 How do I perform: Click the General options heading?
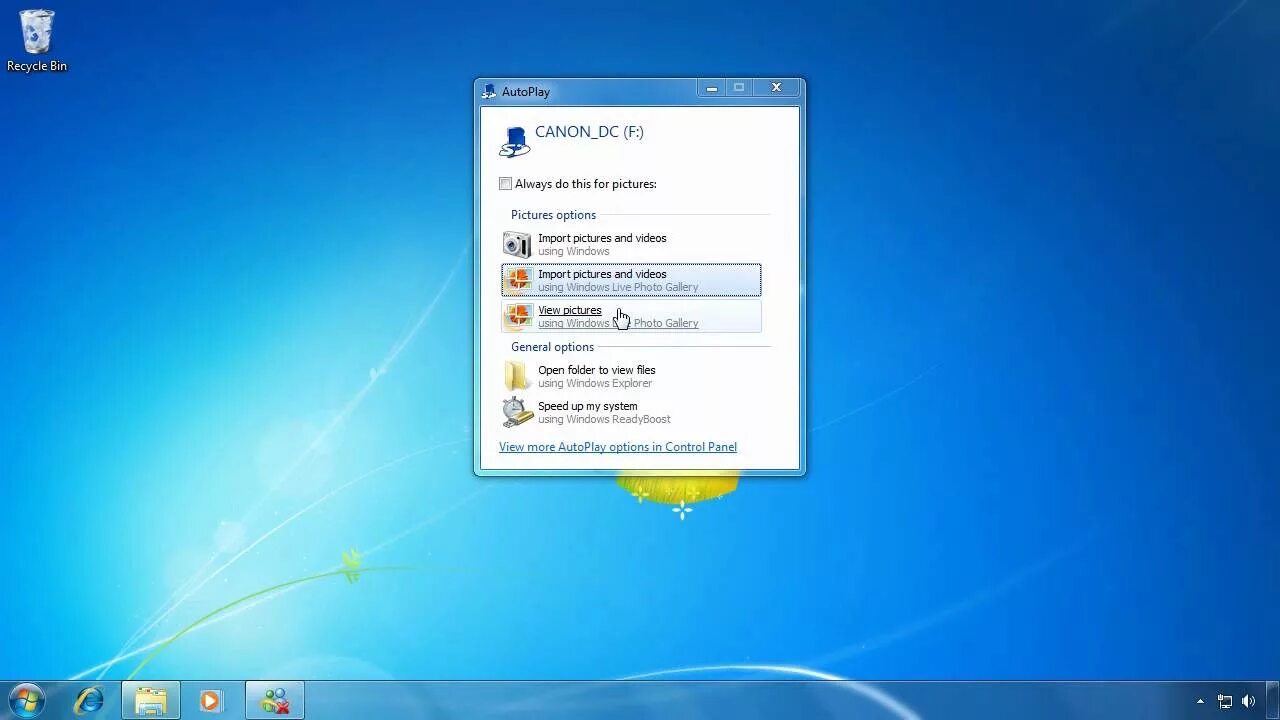click(552, 347)
